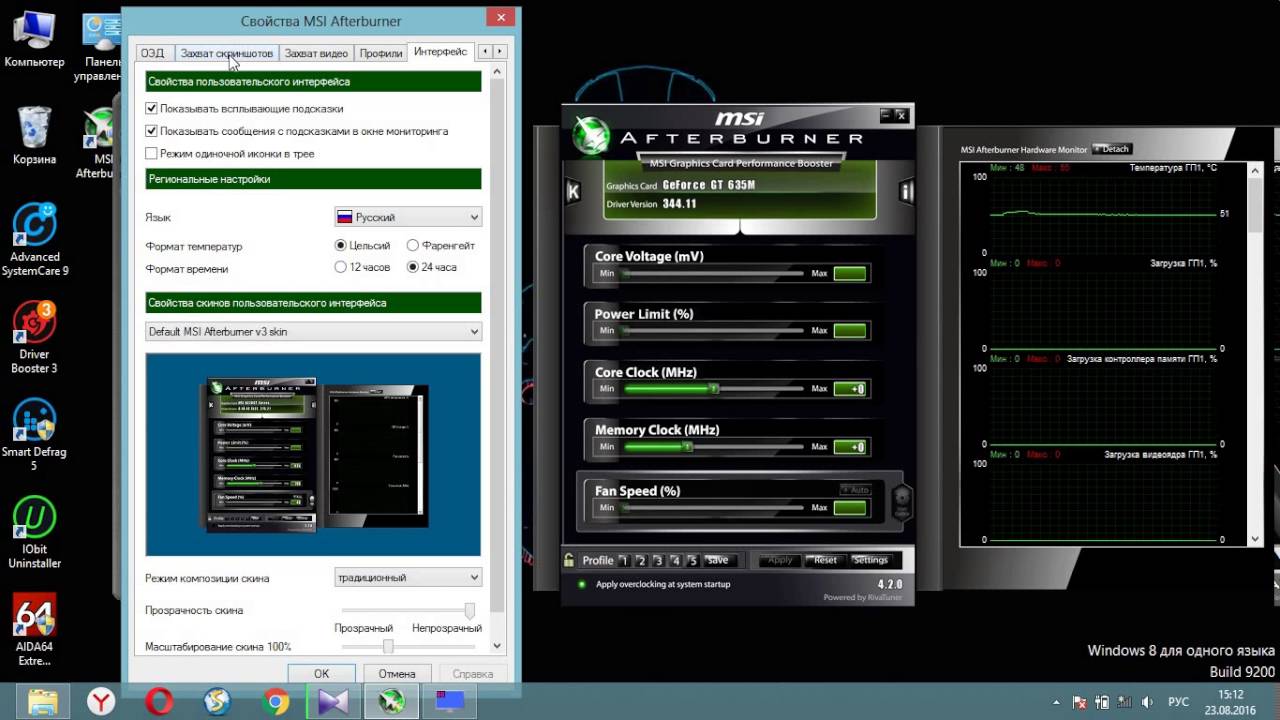Show system info via the i button
Screen dimensions: 1280x720
(x=906, y=192)
